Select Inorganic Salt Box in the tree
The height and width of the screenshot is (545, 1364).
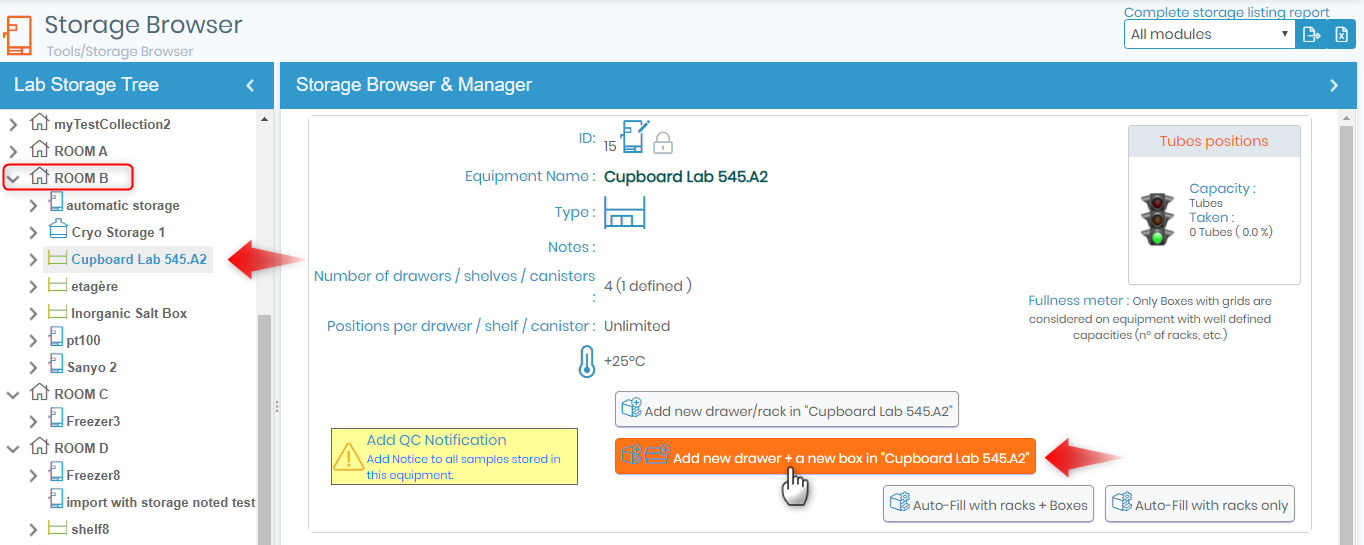point(129,313)
